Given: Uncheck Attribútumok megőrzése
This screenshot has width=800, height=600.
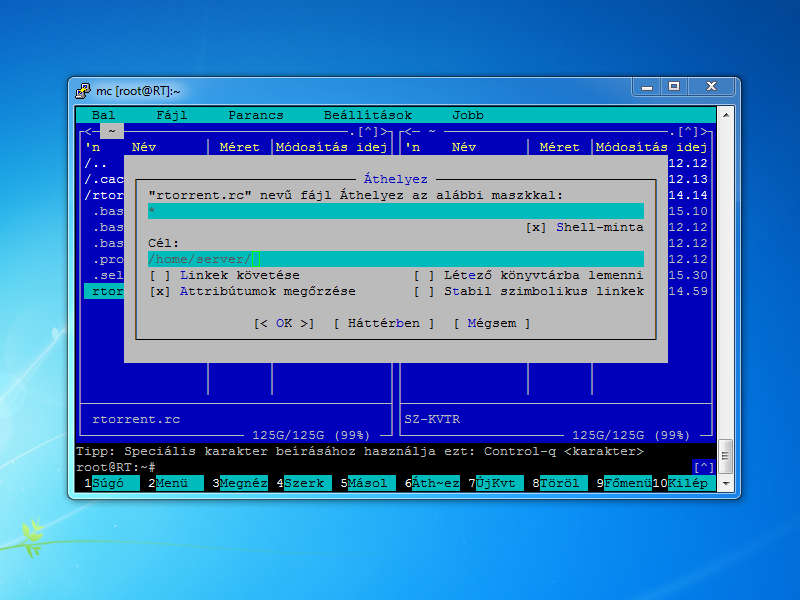Looking at the screenshot, I should [160, 291].
